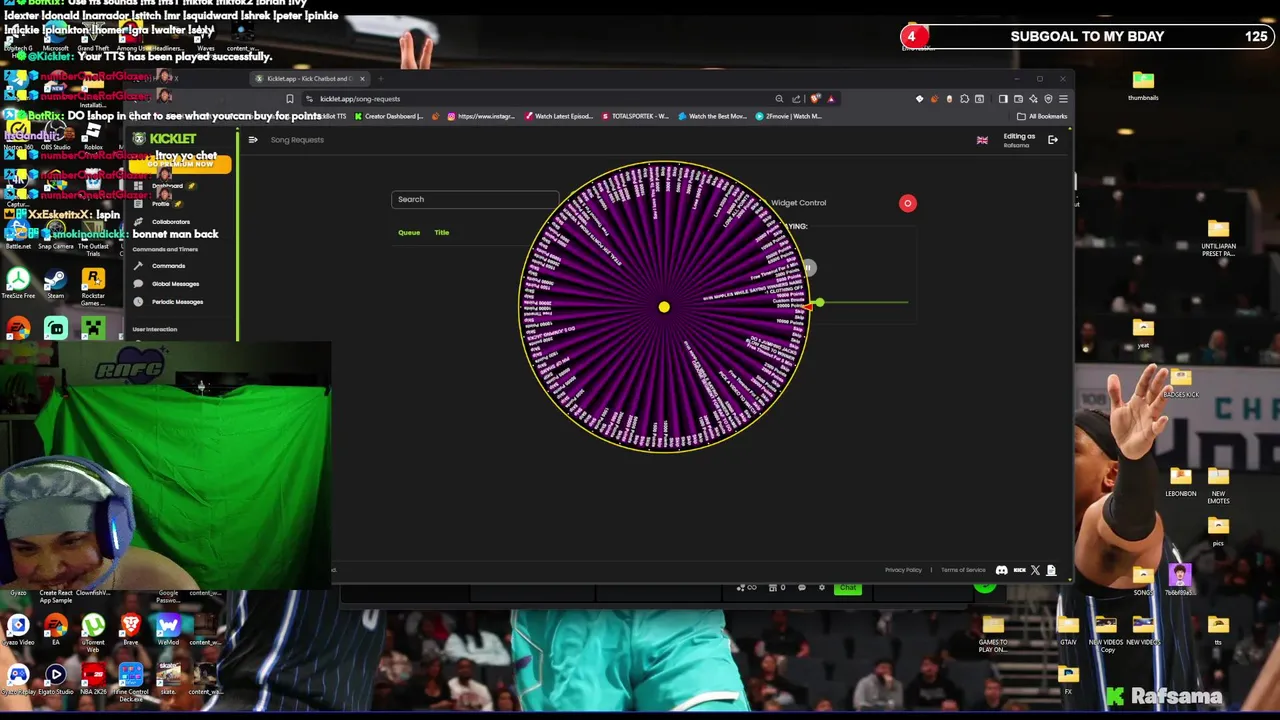Open the Brave VPN shield icon
The height and width of the screenshot is (720, 1280).
click(1048, 99)
